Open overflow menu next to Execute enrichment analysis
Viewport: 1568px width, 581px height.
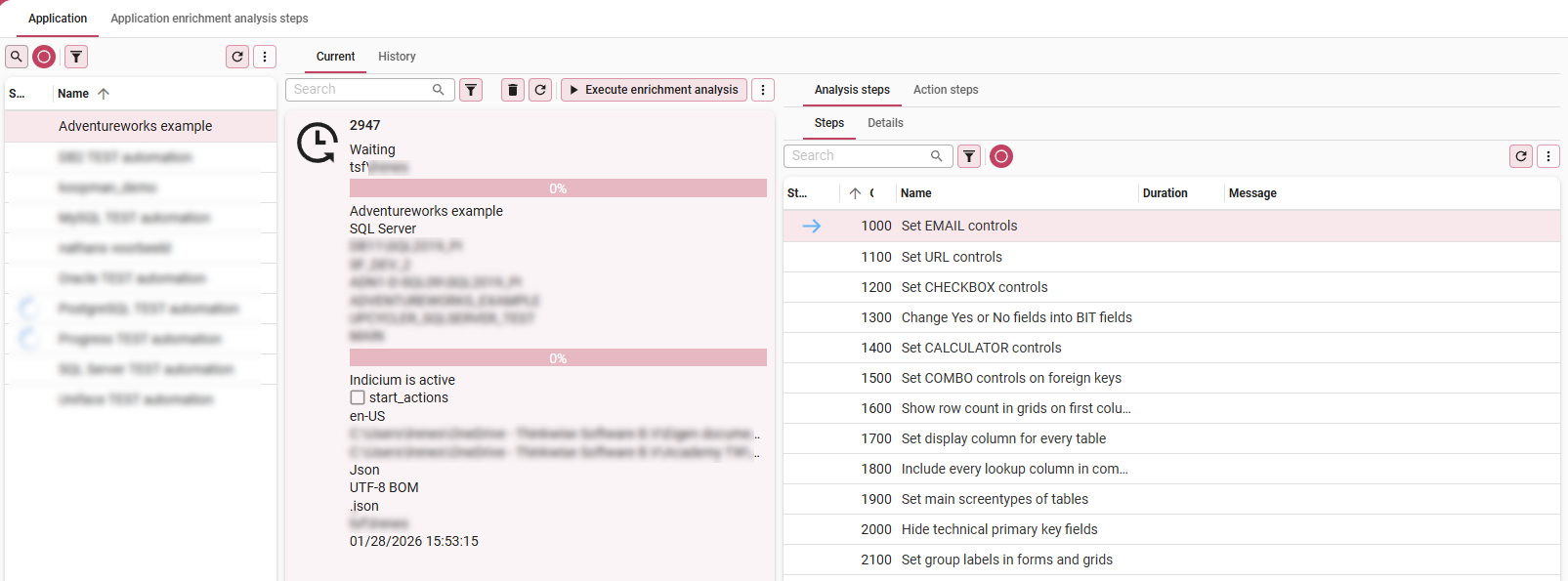(x=763, y=90)
